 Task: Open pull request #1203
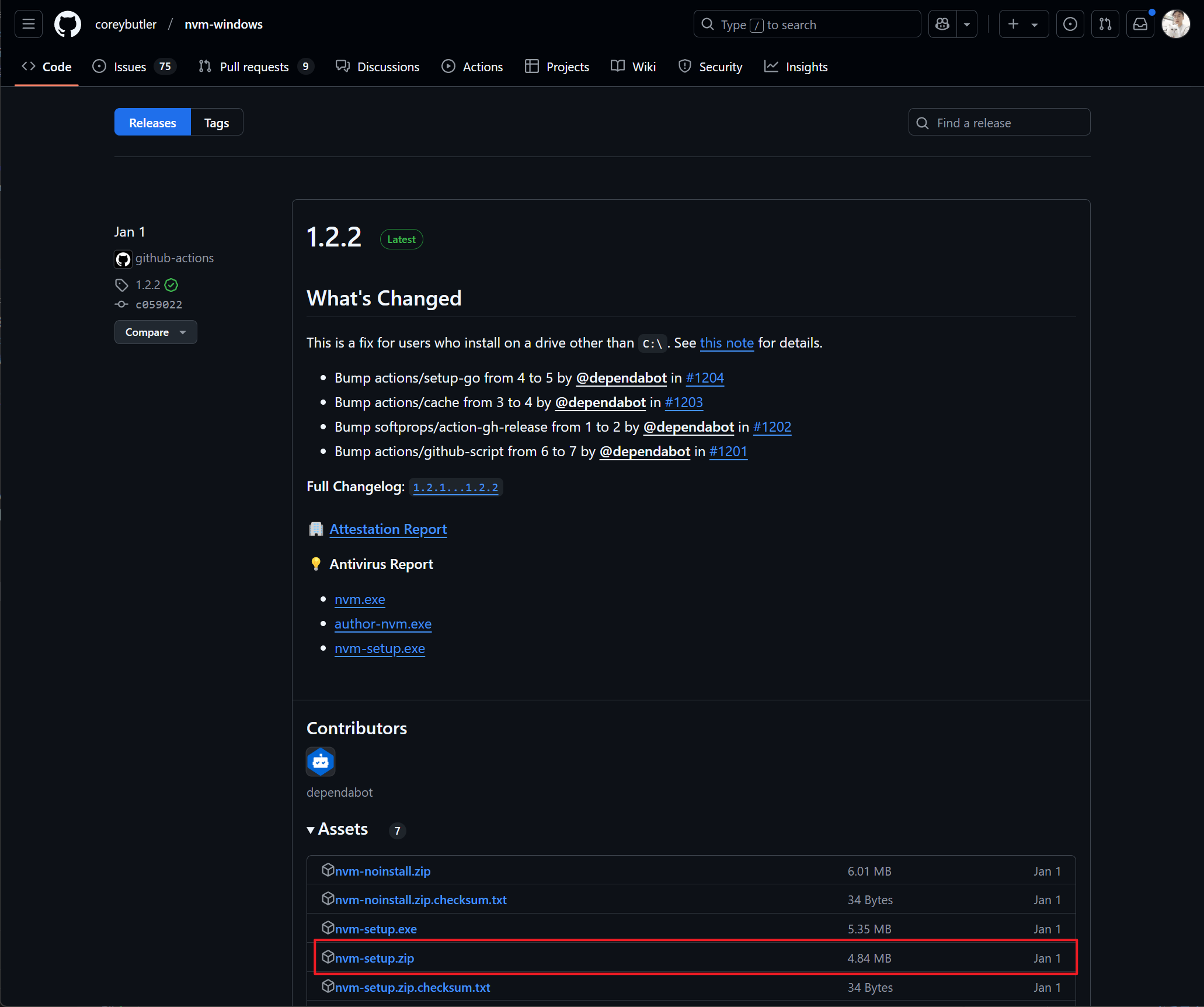684,402
